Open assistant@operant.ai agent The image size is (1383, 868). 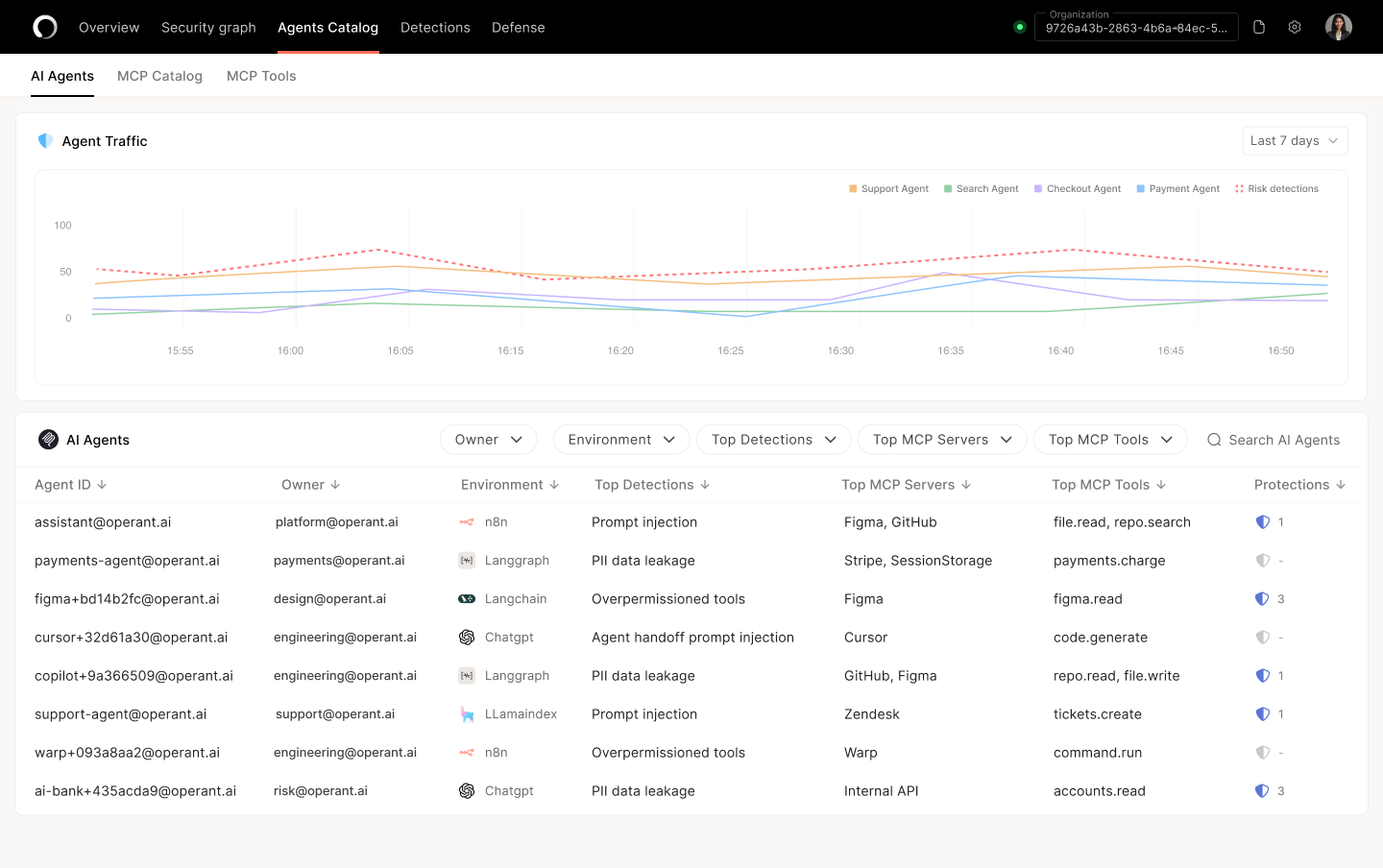click(103, 522)
